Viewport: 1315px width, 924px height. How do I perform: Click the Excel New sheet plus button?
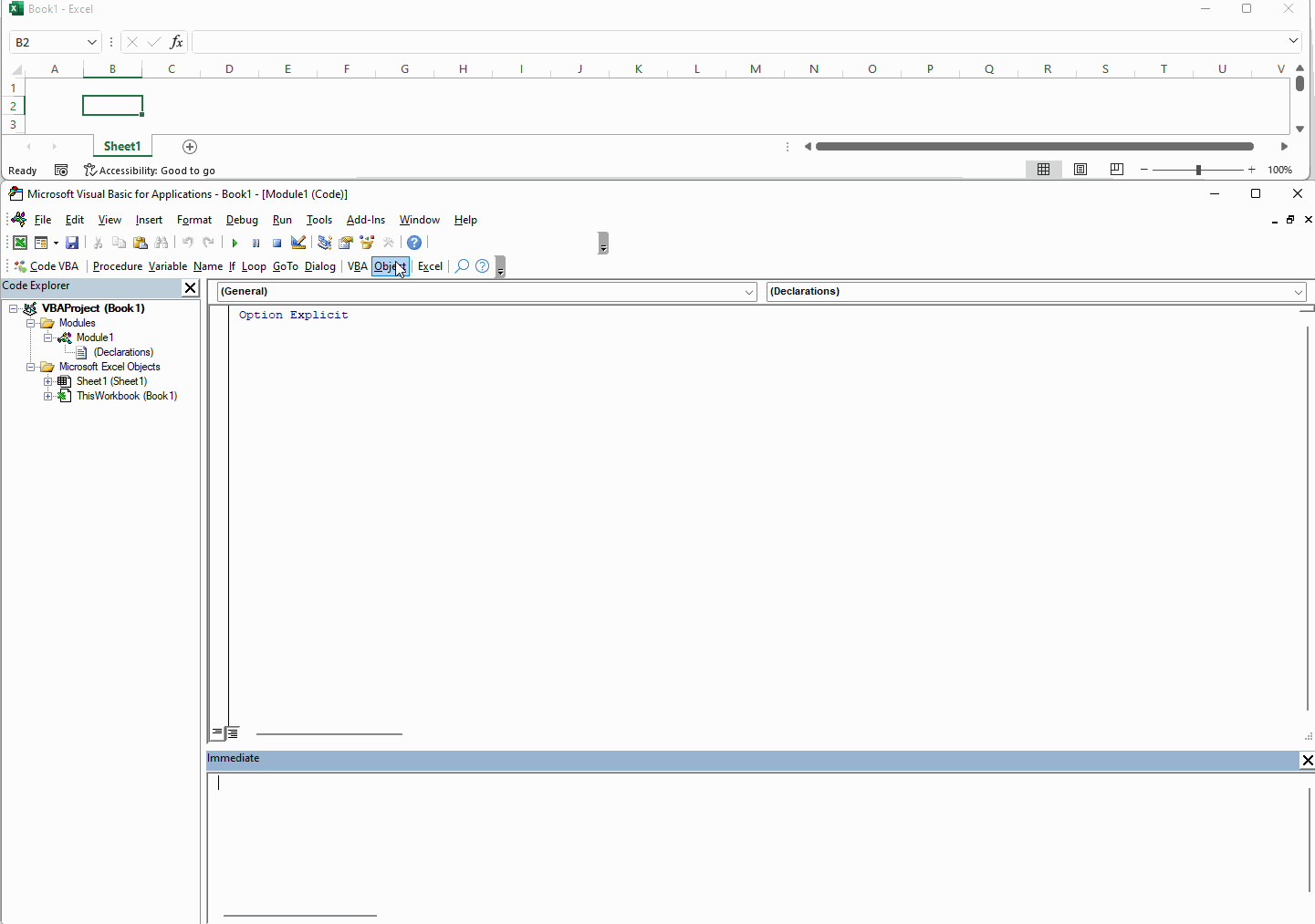[x=190, y=147]
